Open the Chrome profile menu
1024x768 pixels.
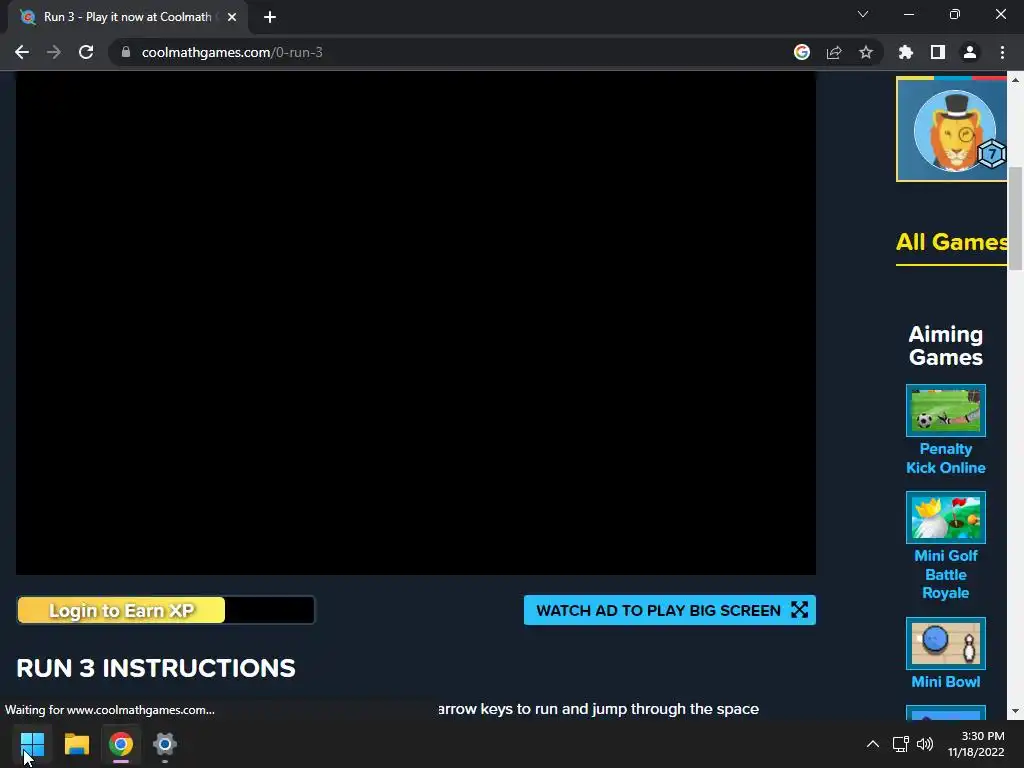tap(970, 52)
